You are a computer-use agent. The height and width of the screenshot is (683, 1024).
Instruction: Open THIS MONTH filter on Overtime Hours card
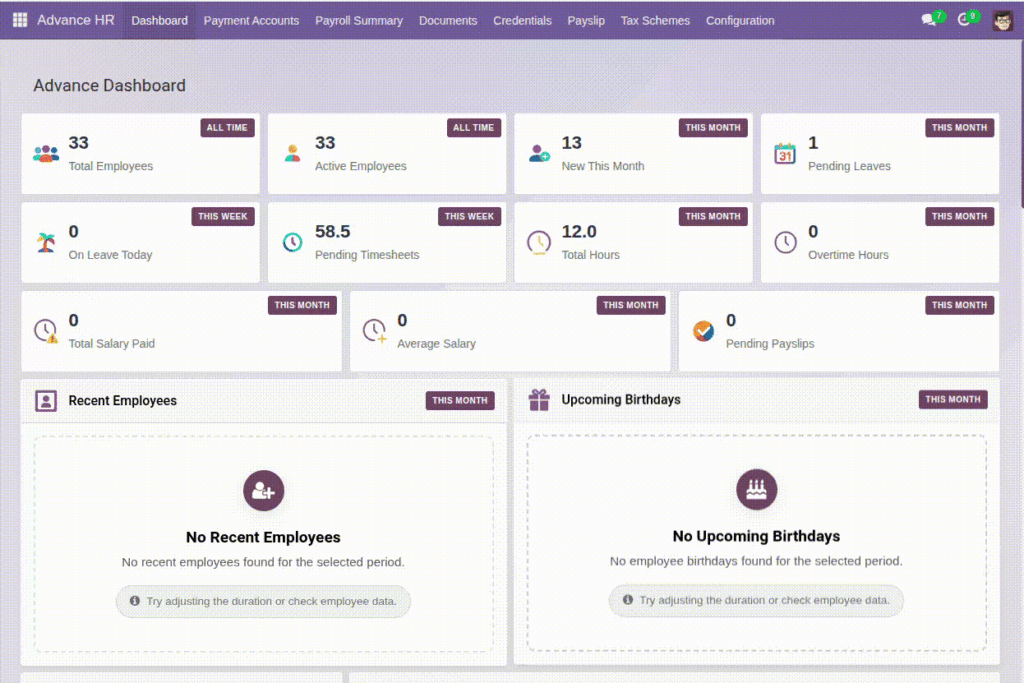[x=959, y=217]
